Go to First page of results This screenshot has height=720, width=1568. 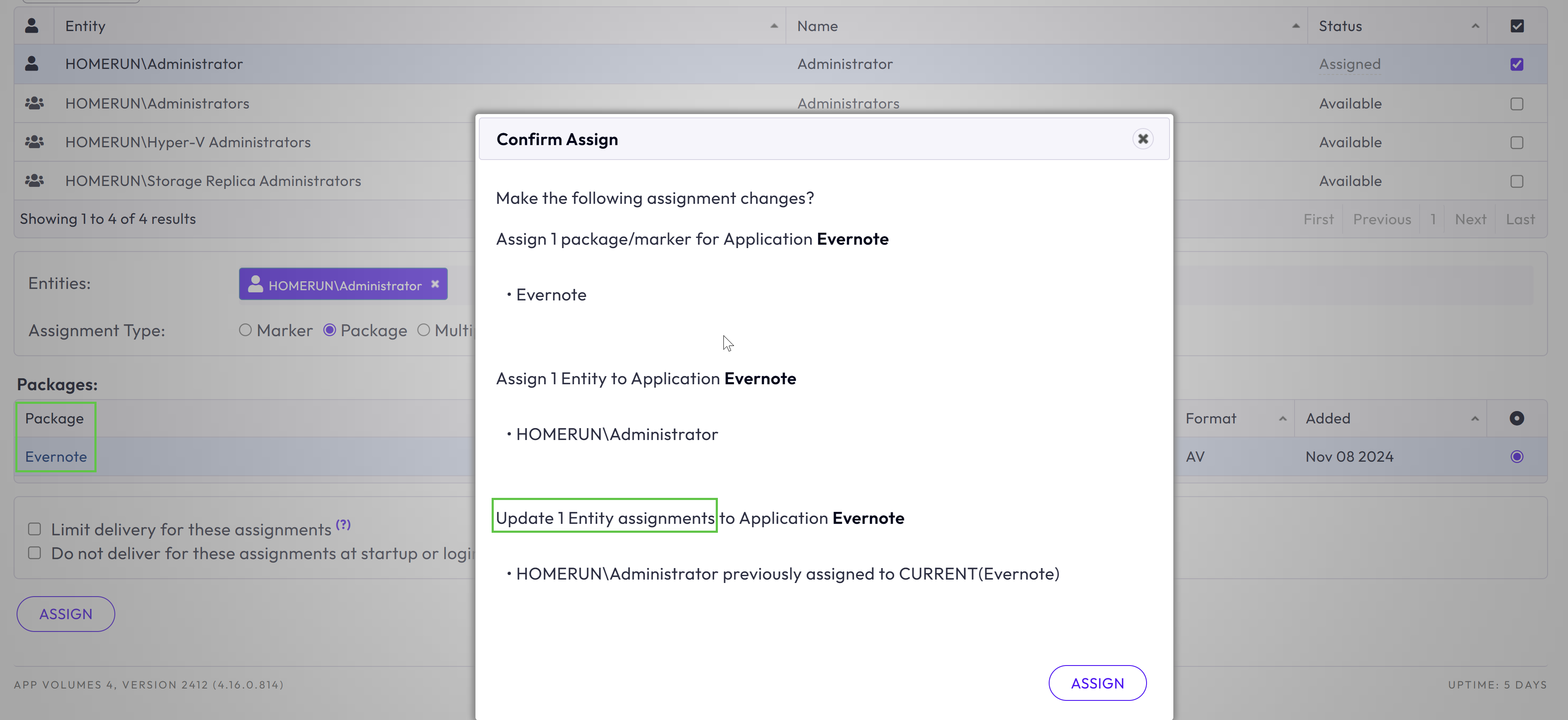1318,219
